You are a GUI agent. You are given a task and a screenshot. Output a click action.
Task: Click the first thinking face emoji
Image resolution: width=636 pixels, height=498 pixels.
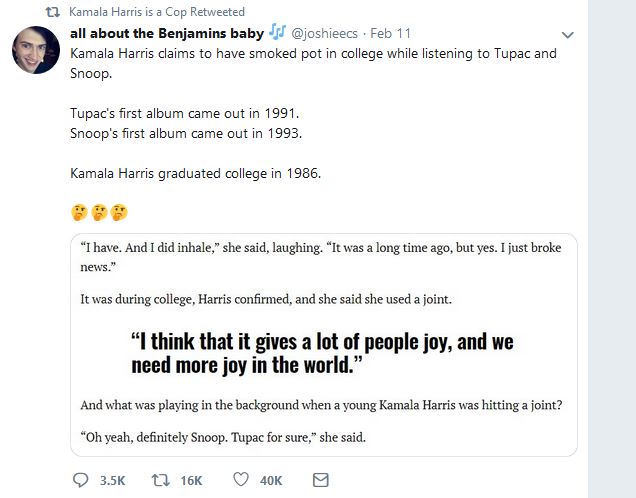[x=79, y=212]
